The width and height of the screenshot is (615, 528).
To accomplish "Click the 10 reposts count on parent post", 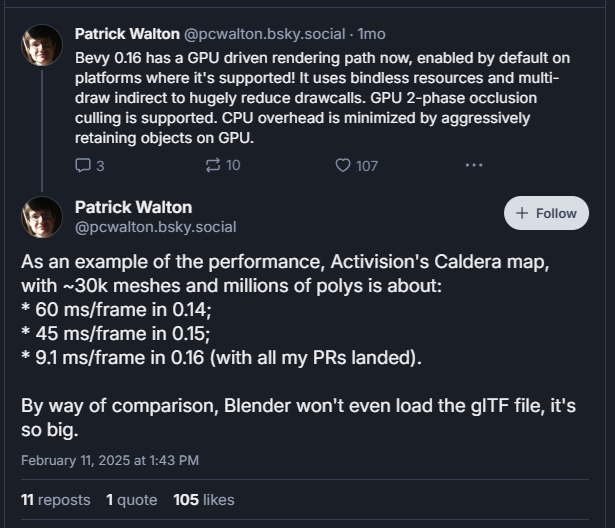I will click(233, 165).
